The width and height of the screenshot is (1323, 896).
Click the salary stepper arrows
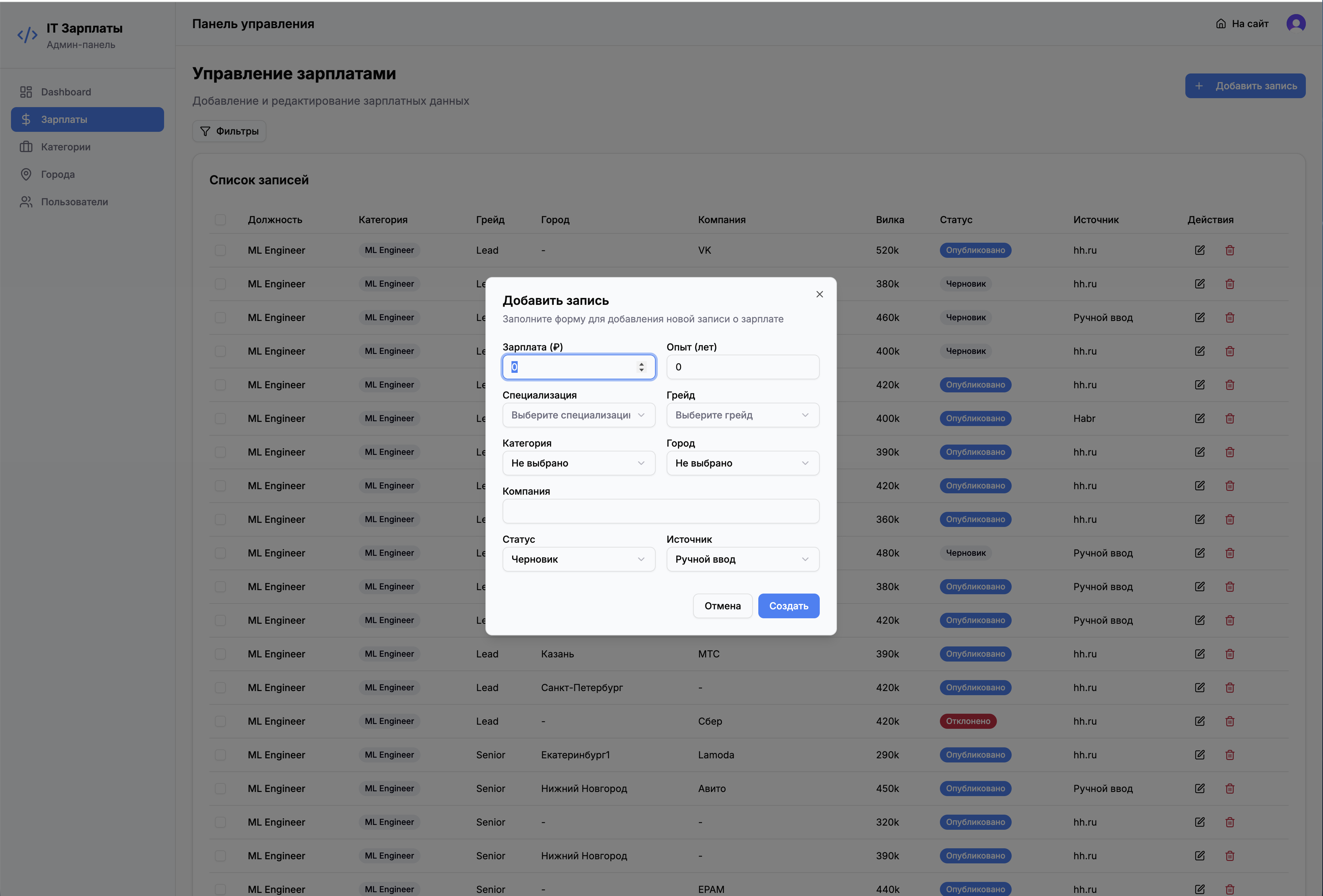pyautogui.click(x=642, y=367)
